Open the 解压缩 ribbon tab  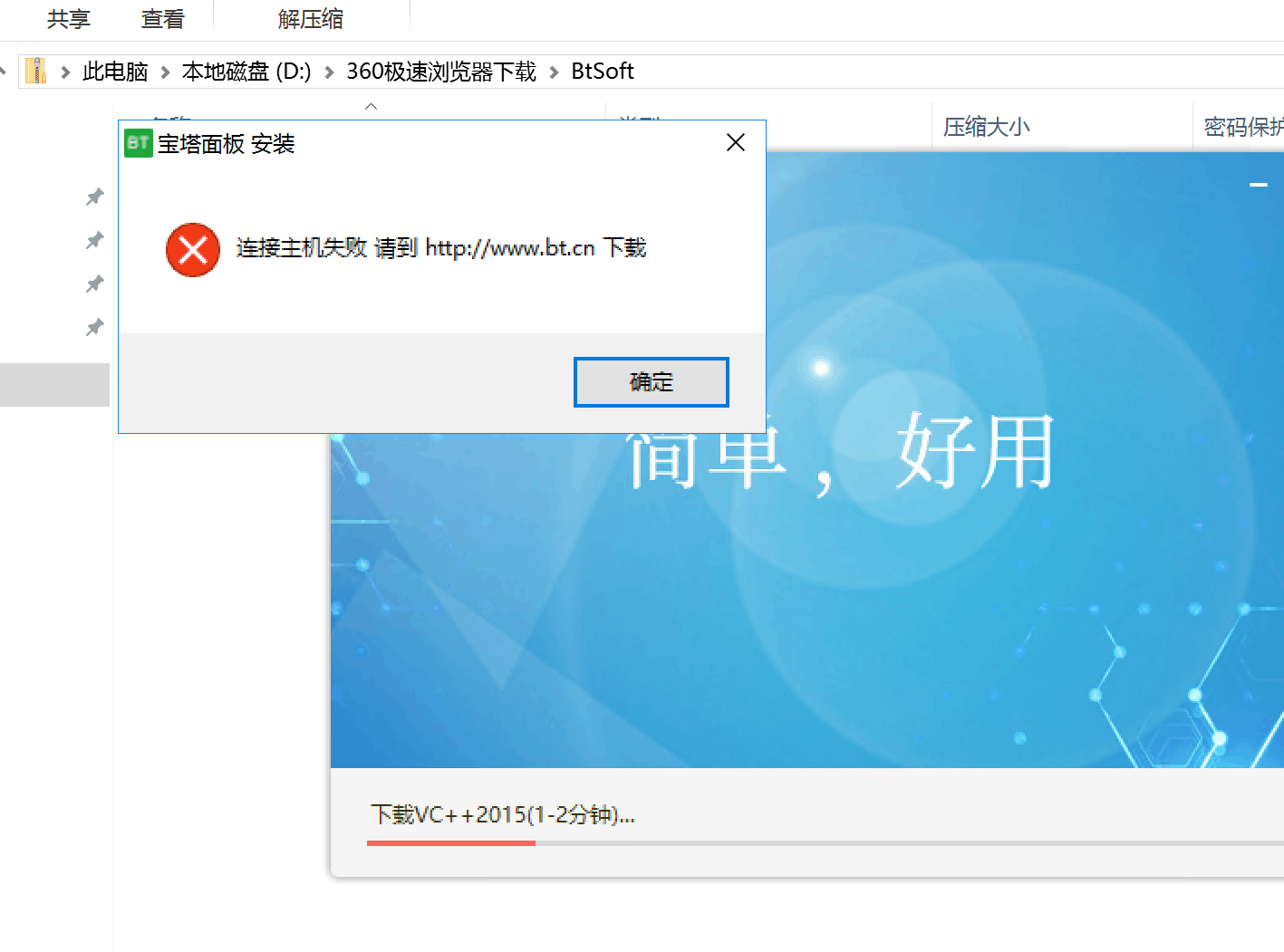tap(311, 19)
